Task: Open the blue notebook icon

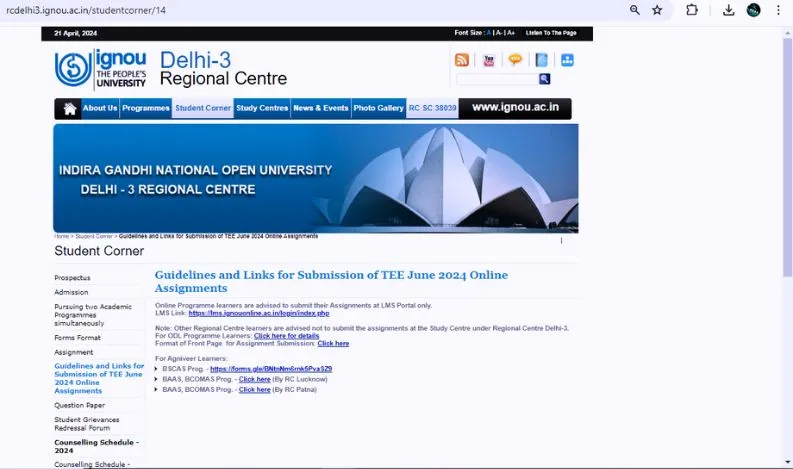Action: tap(541, 60)
